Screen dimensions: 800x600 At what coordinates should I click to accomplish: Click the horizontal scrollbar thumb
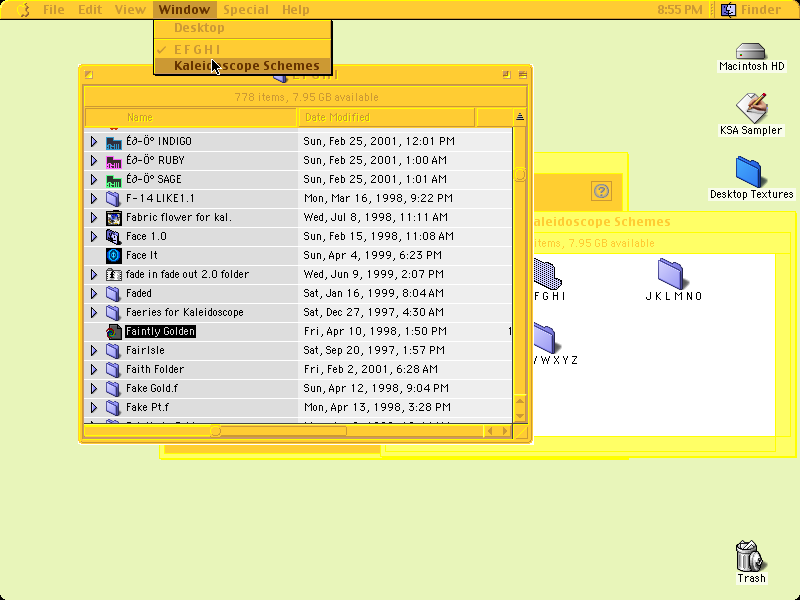pos(216,431)
